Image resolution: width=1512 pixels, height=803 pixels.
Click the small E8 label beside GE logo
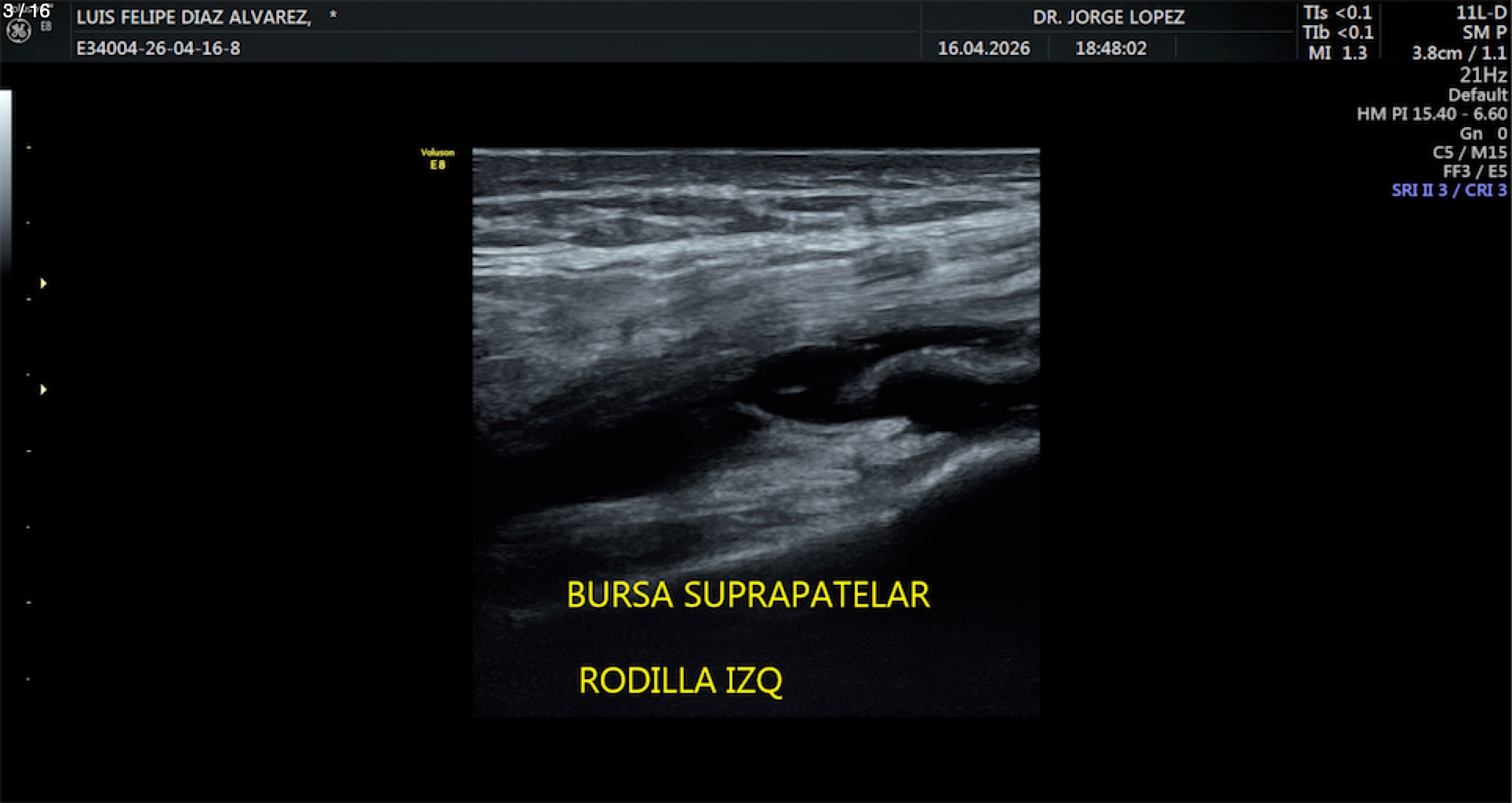coord(46,27)
